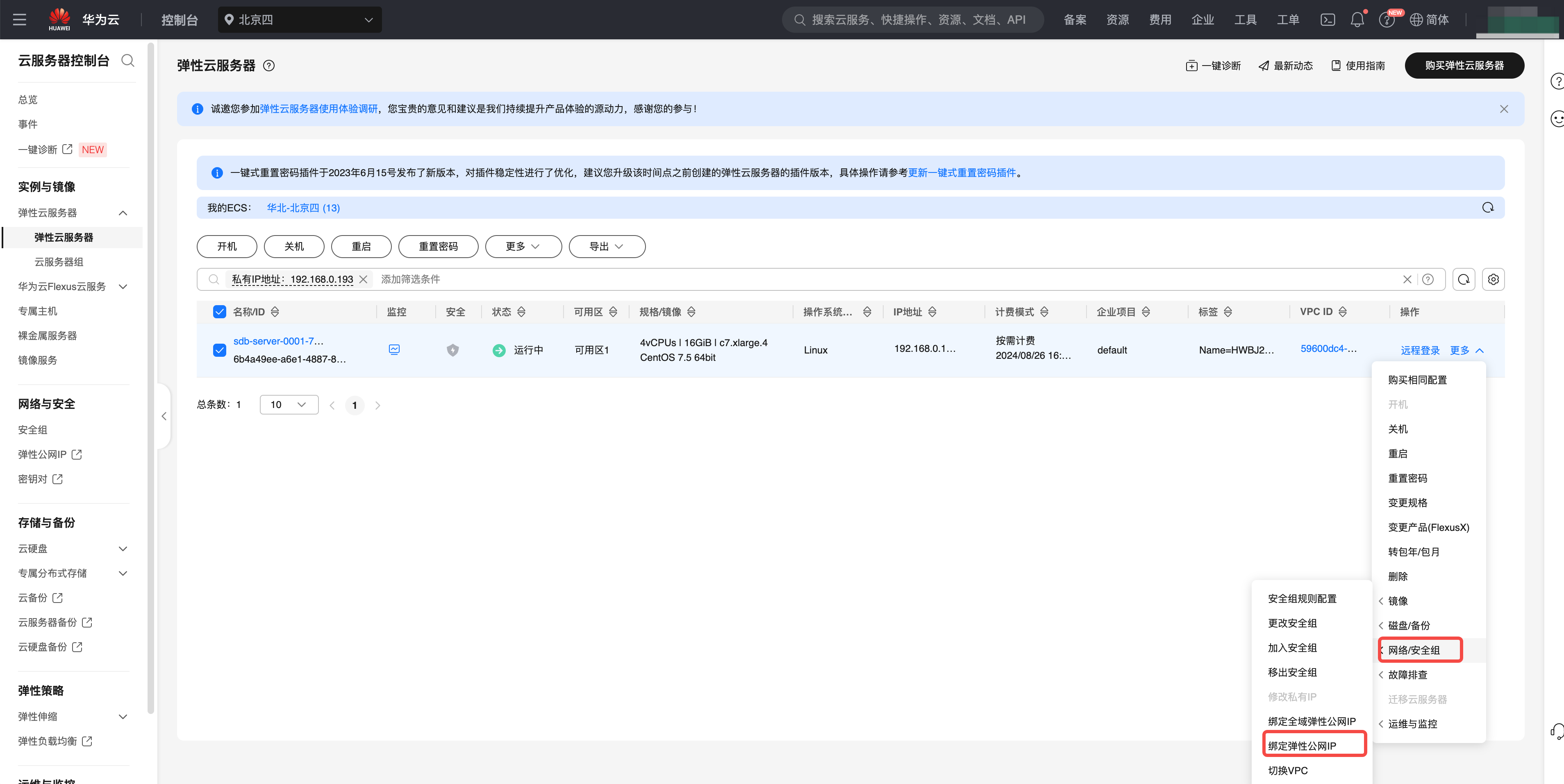Open the 更新一键式重置密码插件 link
Image resolution: width=1564 pixels, height=784 pixels.
(962, 173)
